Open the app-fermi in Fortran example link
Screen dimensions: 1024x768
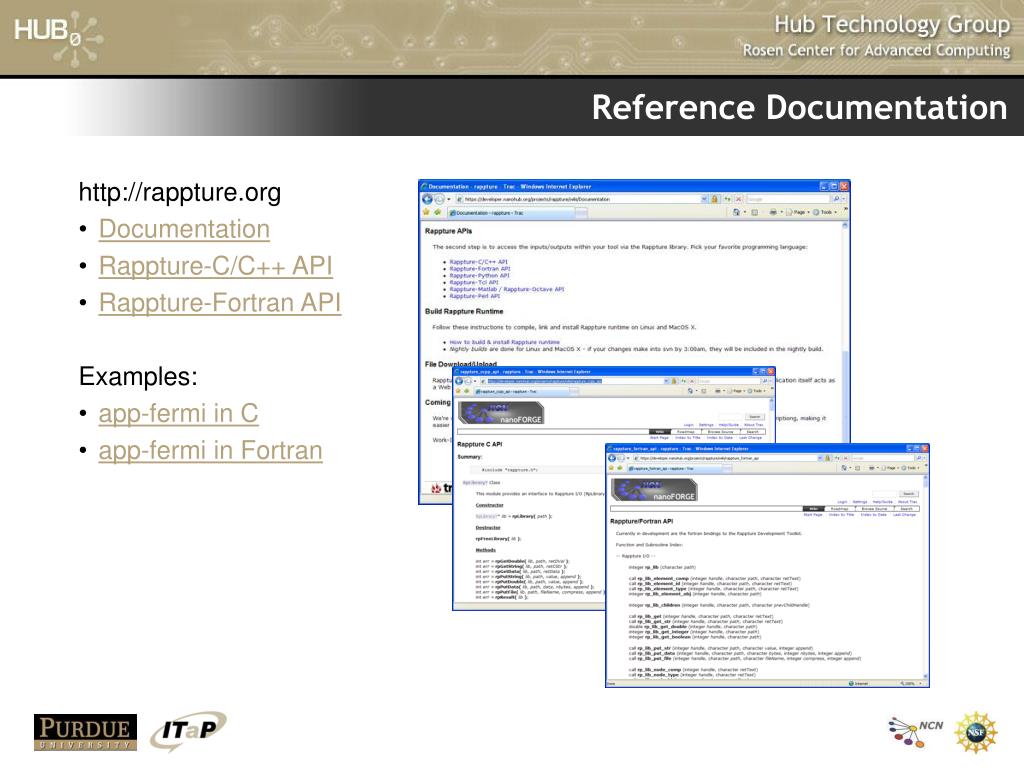(210, 451)
